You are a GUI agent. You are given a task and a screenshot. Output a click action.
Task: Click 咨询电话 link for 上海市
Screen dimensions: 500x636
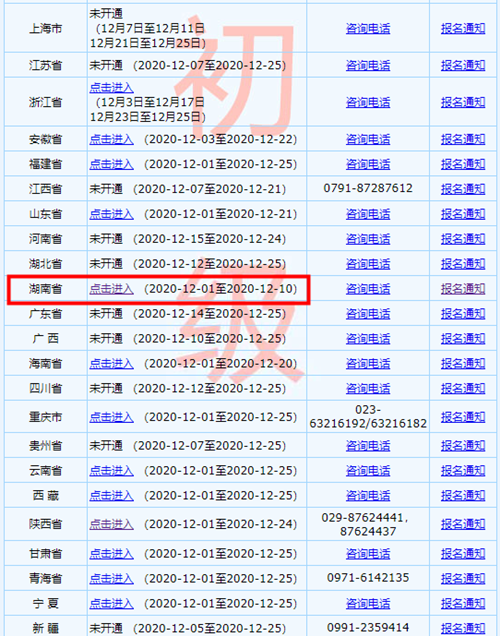coord(368,28)
